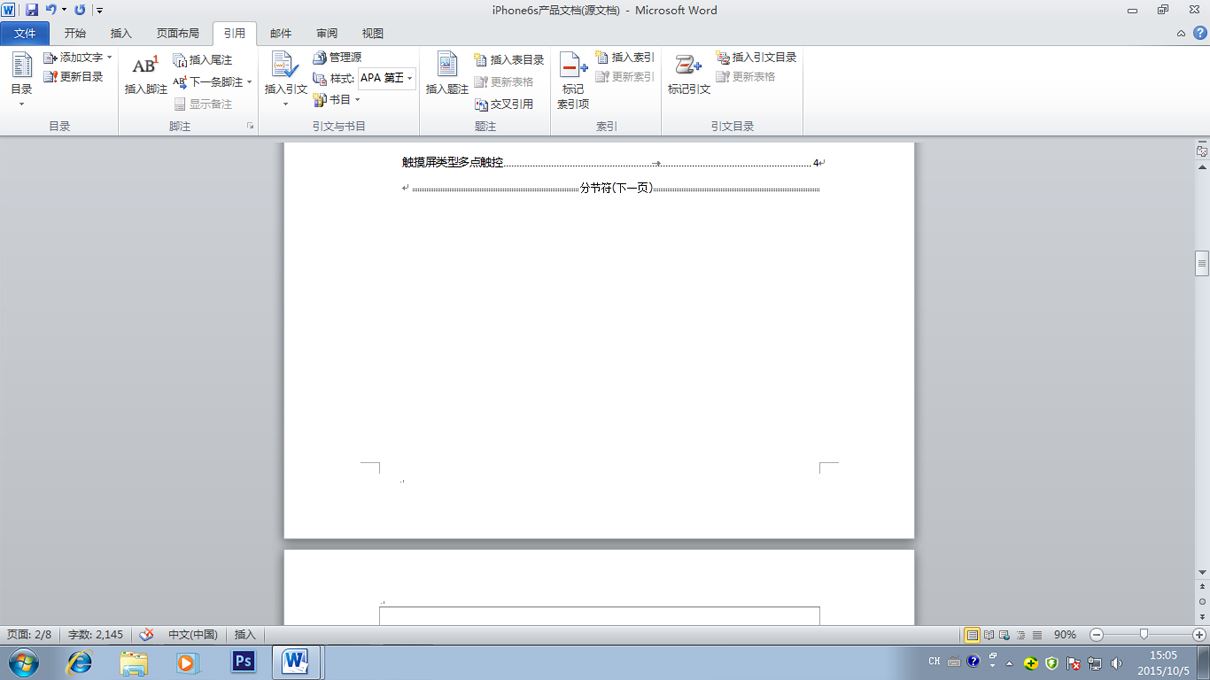The image size is (1210, 680).
Task: Click the Redo icon in quick access toolbar
Action: (80, 10)
